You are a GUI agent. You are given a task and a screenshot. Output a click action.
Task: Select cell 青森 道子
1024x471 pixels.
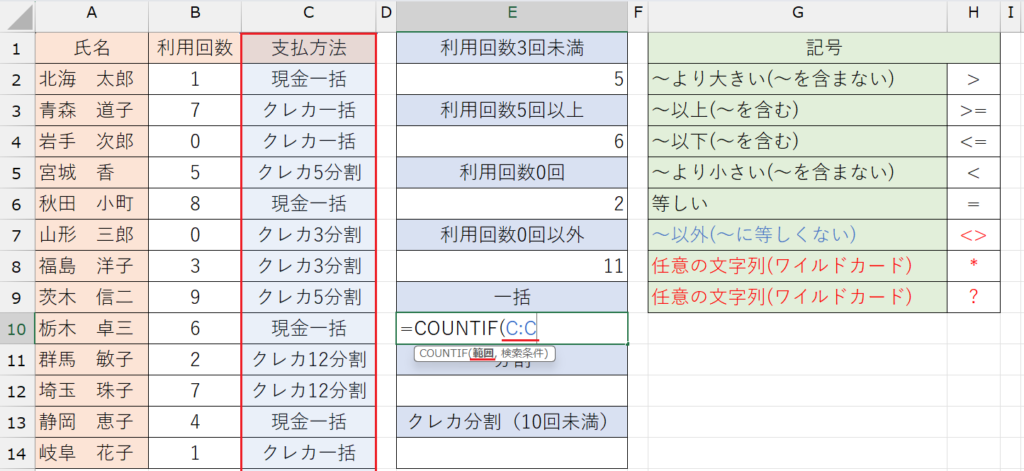(91, 110)
